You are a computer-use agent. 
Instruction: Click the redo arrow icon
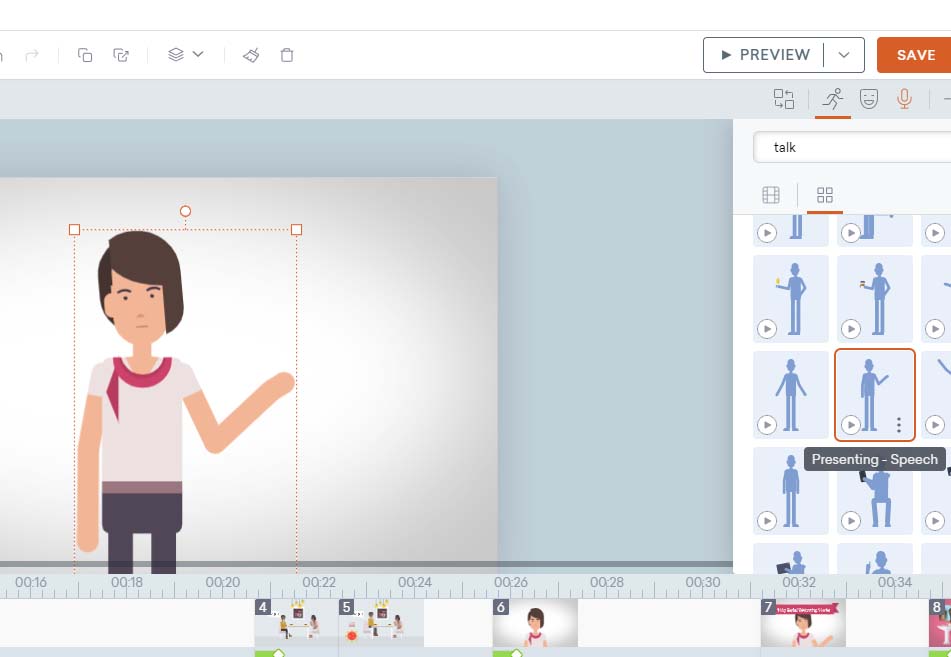32,55
